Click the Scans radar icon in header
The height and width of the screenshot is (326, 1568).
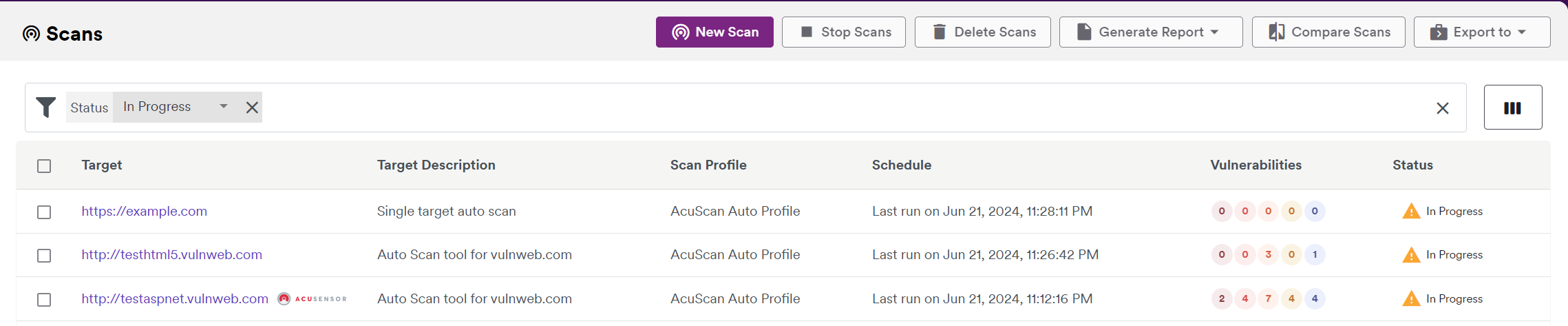click(x=31, y=34)
